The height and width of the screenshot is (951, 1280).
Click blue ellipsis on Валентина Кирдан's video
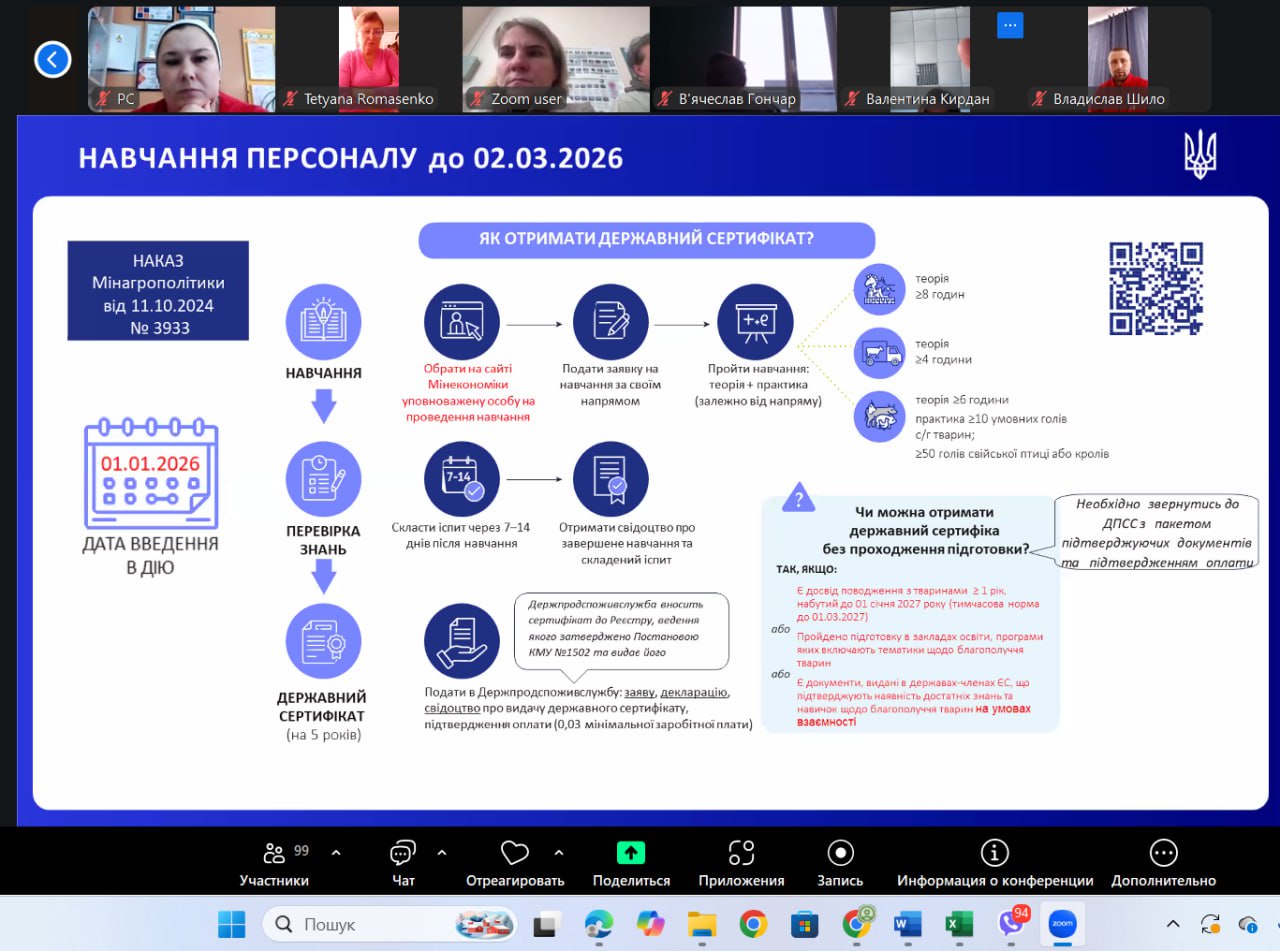click(1010, 26)
